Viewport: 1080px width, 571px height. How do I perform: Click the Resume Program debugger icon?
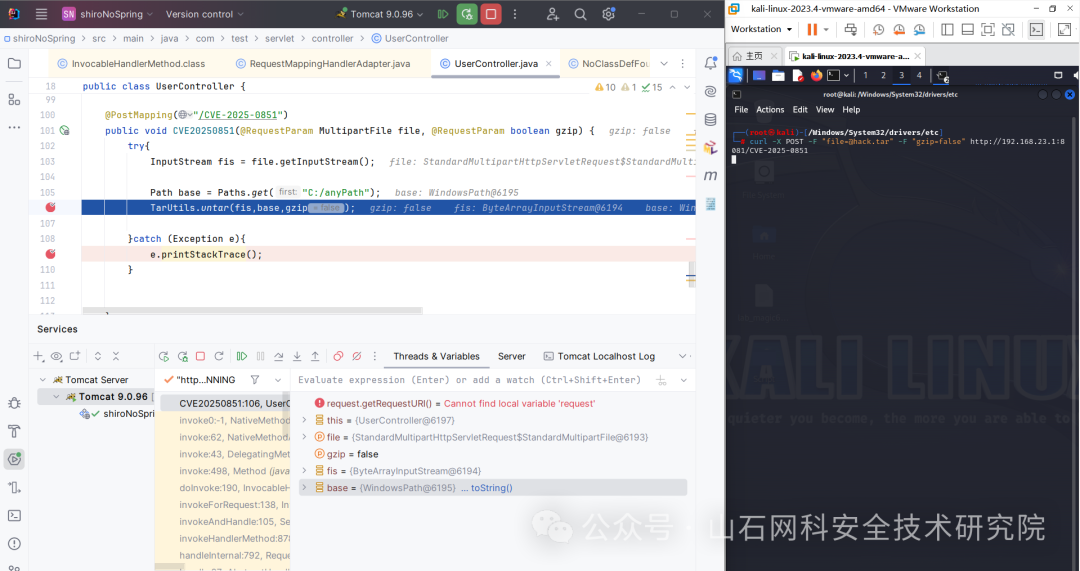tap(242, 356)
